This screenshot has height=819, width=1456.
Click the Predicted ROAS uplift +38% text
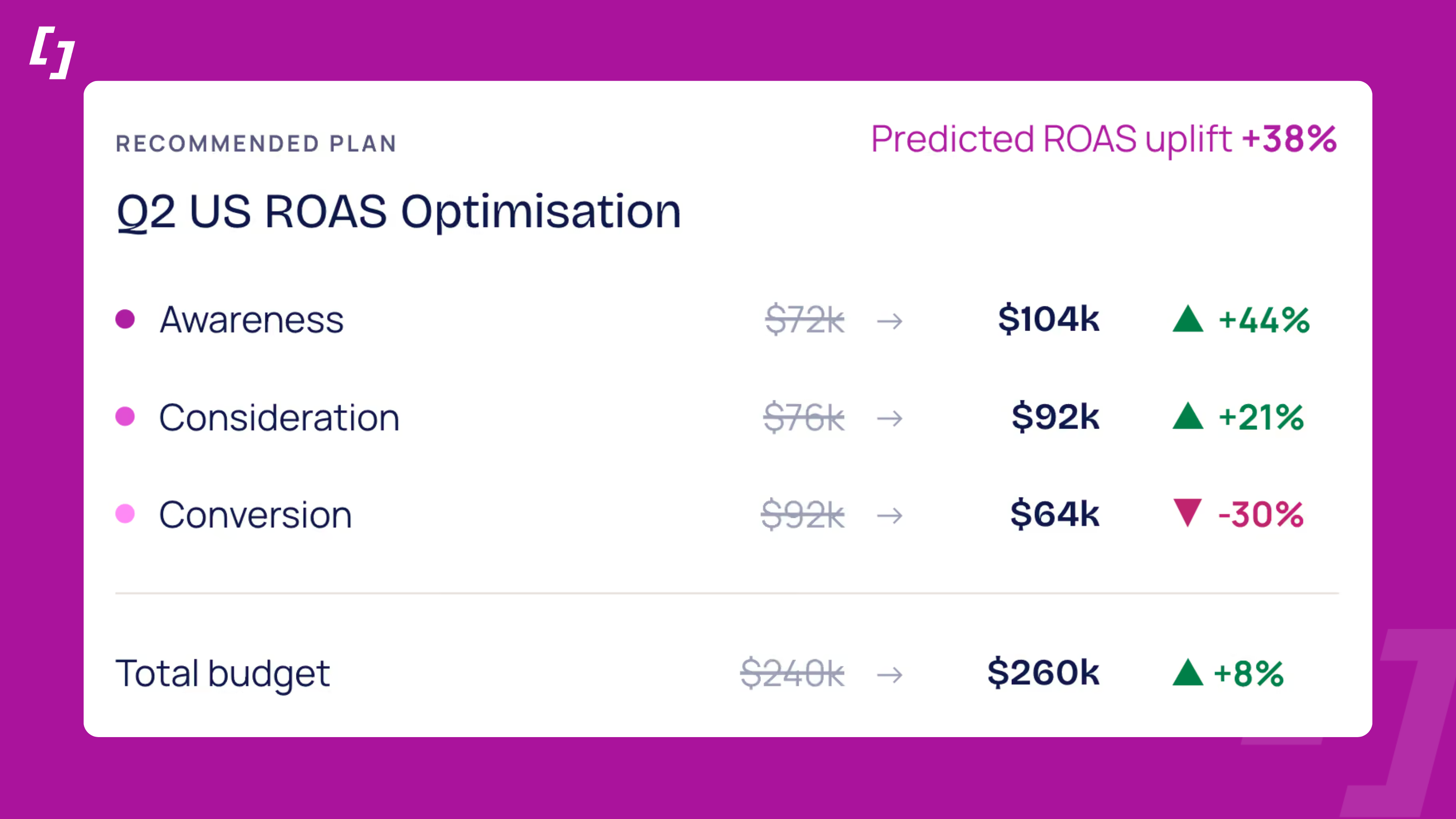[x=1104, y=140]
